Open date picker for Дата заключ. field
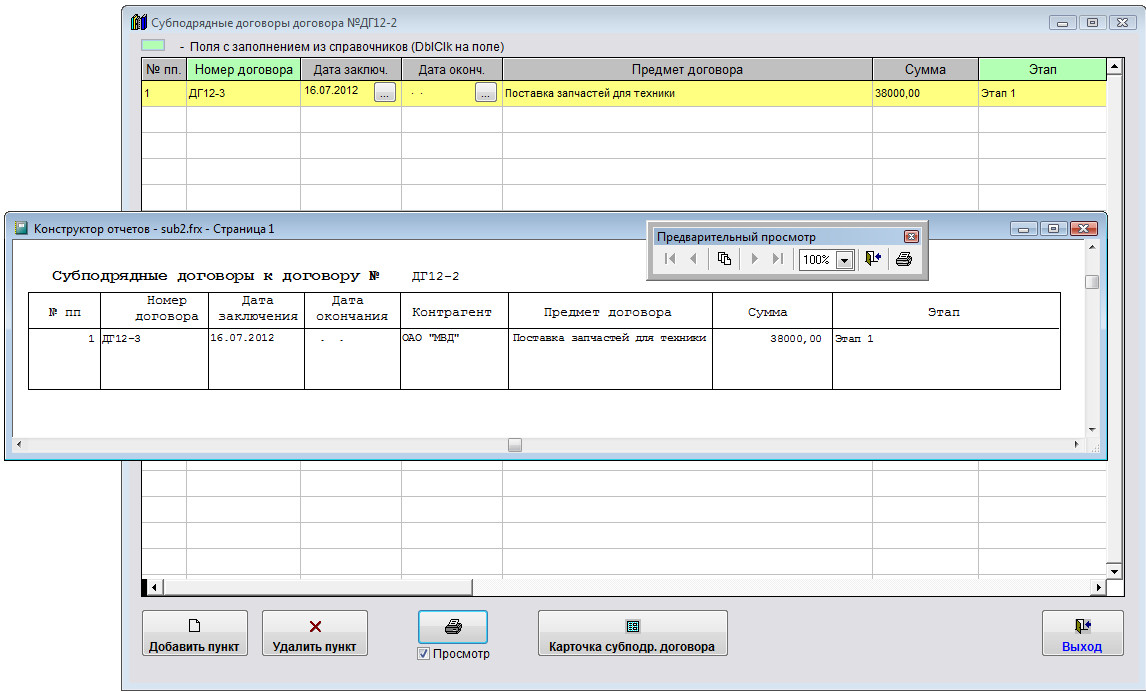1146x692 pixels. [385, 93]
